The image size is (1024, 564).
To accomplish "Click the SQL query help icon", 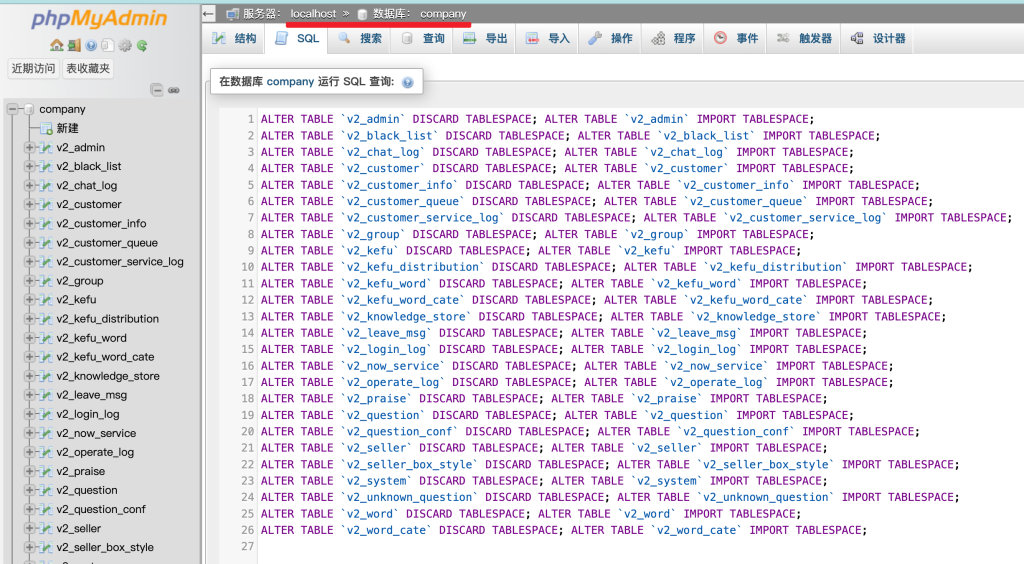I will click(x=407, y=82).
